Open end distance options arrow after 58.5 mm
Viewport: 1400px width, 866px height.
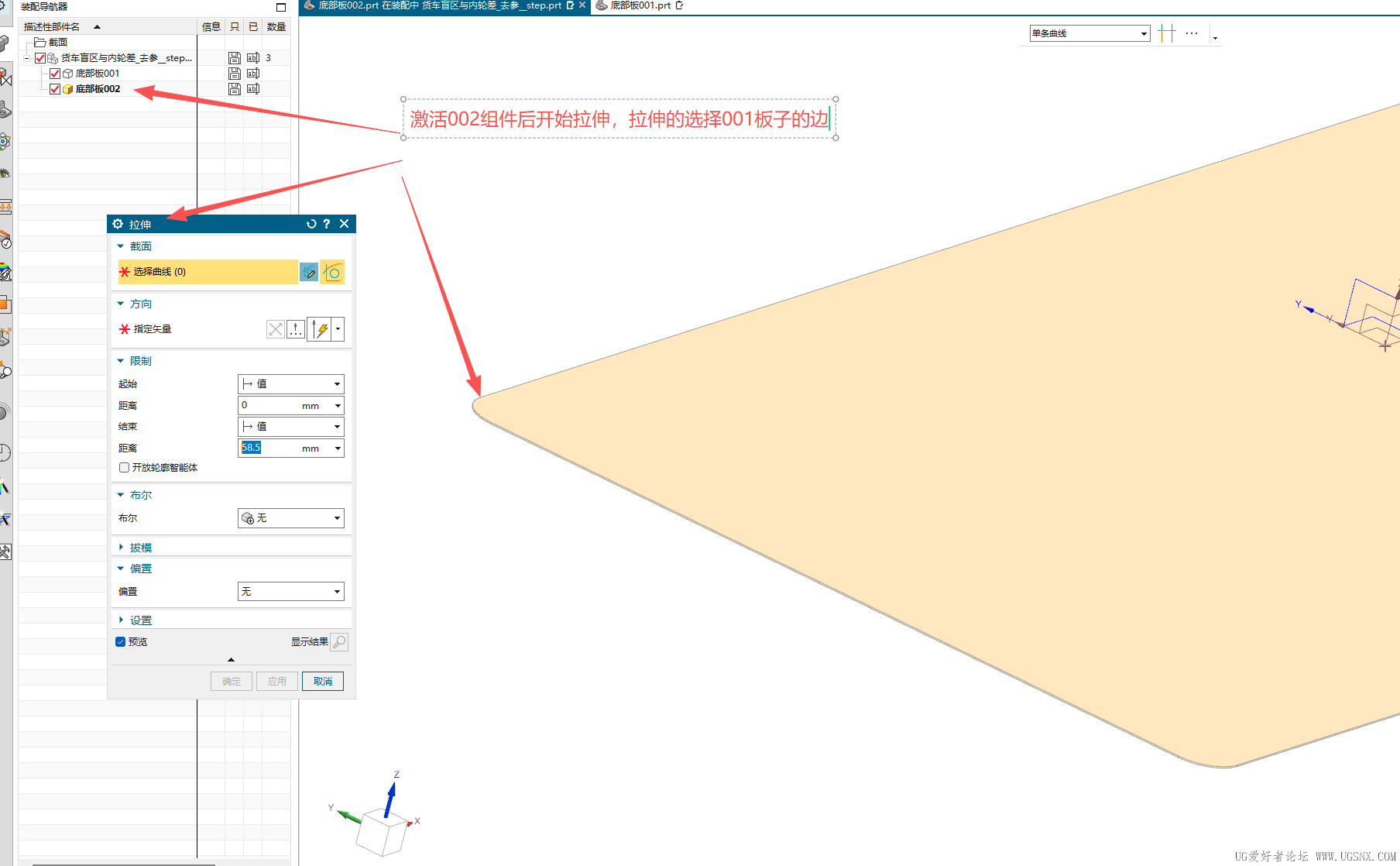338,448
